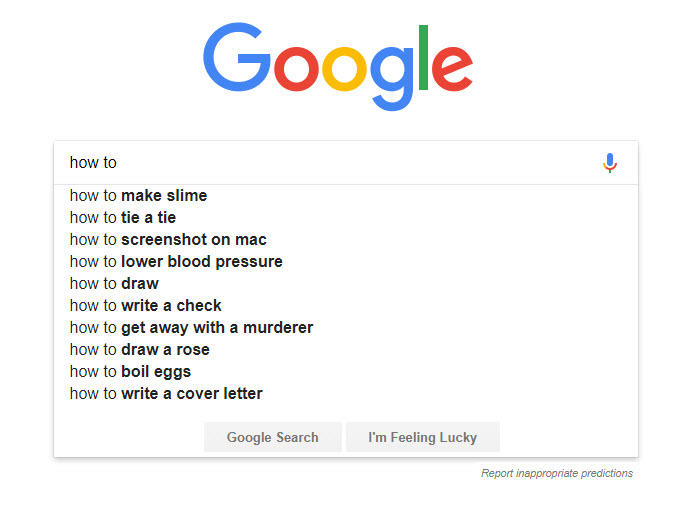The height and width of the screenshot is (515, 699).
Task: Select 'how to draw a rose' suggestion
Action: click(139, 350)
